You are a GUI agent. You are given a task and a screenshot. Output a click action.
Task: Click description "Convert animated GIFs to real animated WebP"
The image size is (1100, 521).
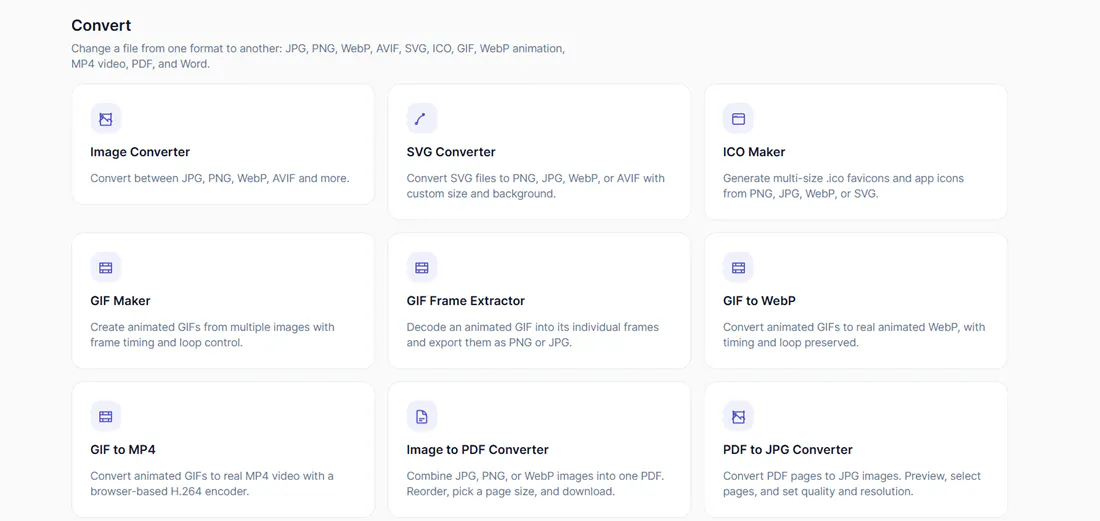coord(854,334)
